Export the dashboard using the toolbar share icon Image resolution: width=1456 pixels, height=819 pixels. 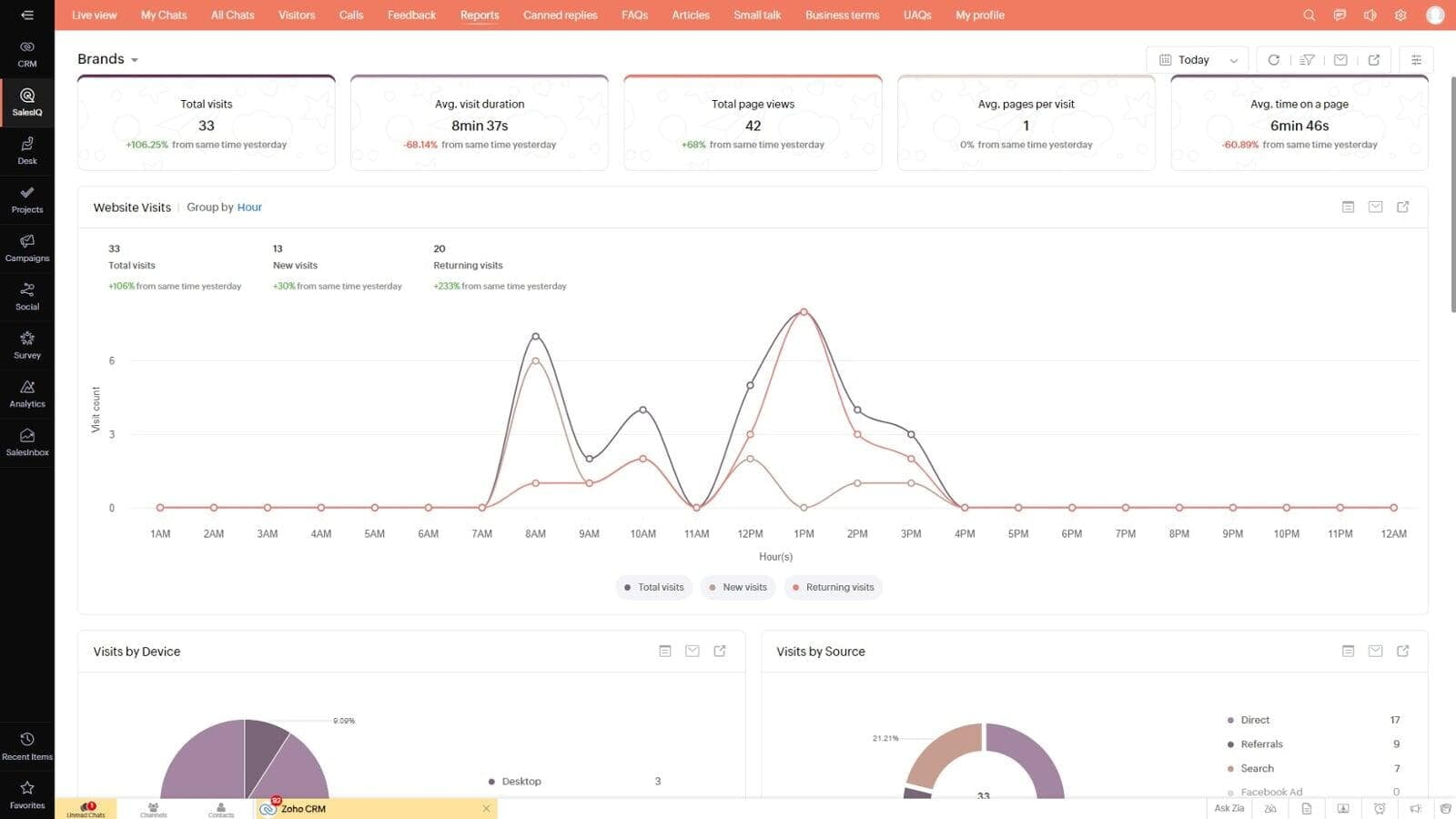(1374, 60)
